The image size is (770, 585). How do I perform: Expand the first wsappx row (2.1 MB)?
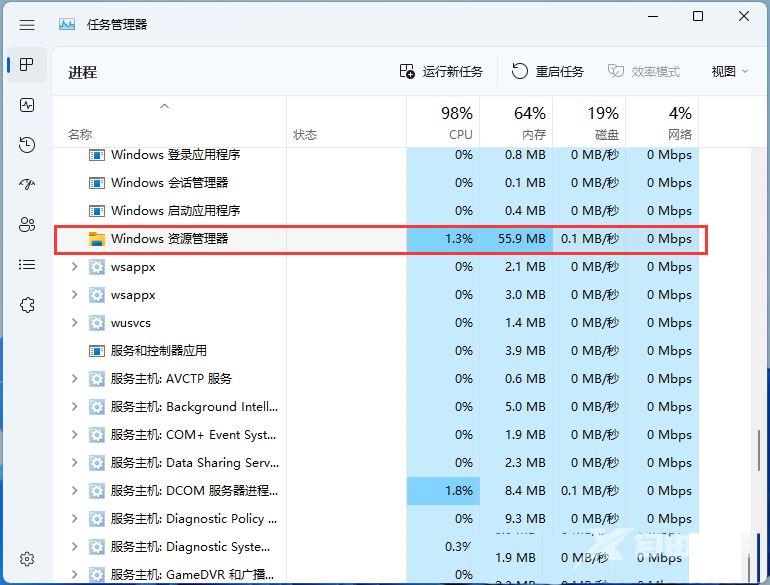point(75,267)
